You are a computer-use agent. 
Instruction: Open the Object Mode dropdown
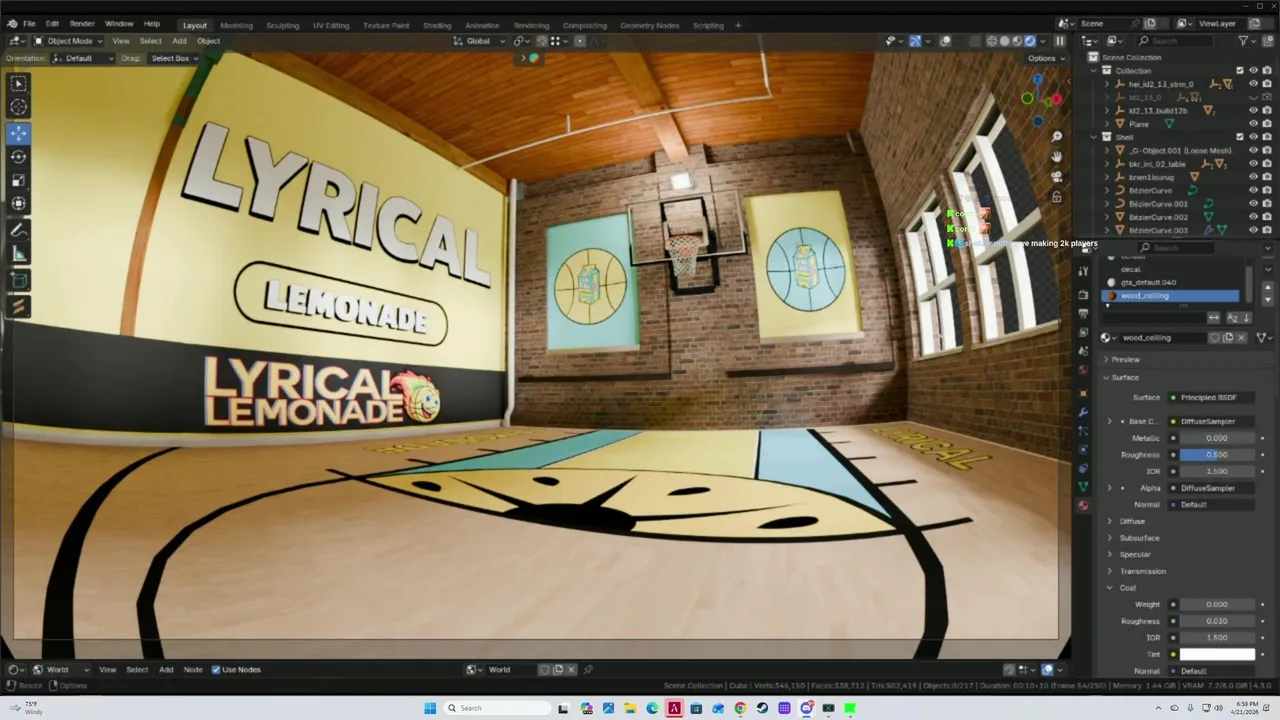pos(67,41)
